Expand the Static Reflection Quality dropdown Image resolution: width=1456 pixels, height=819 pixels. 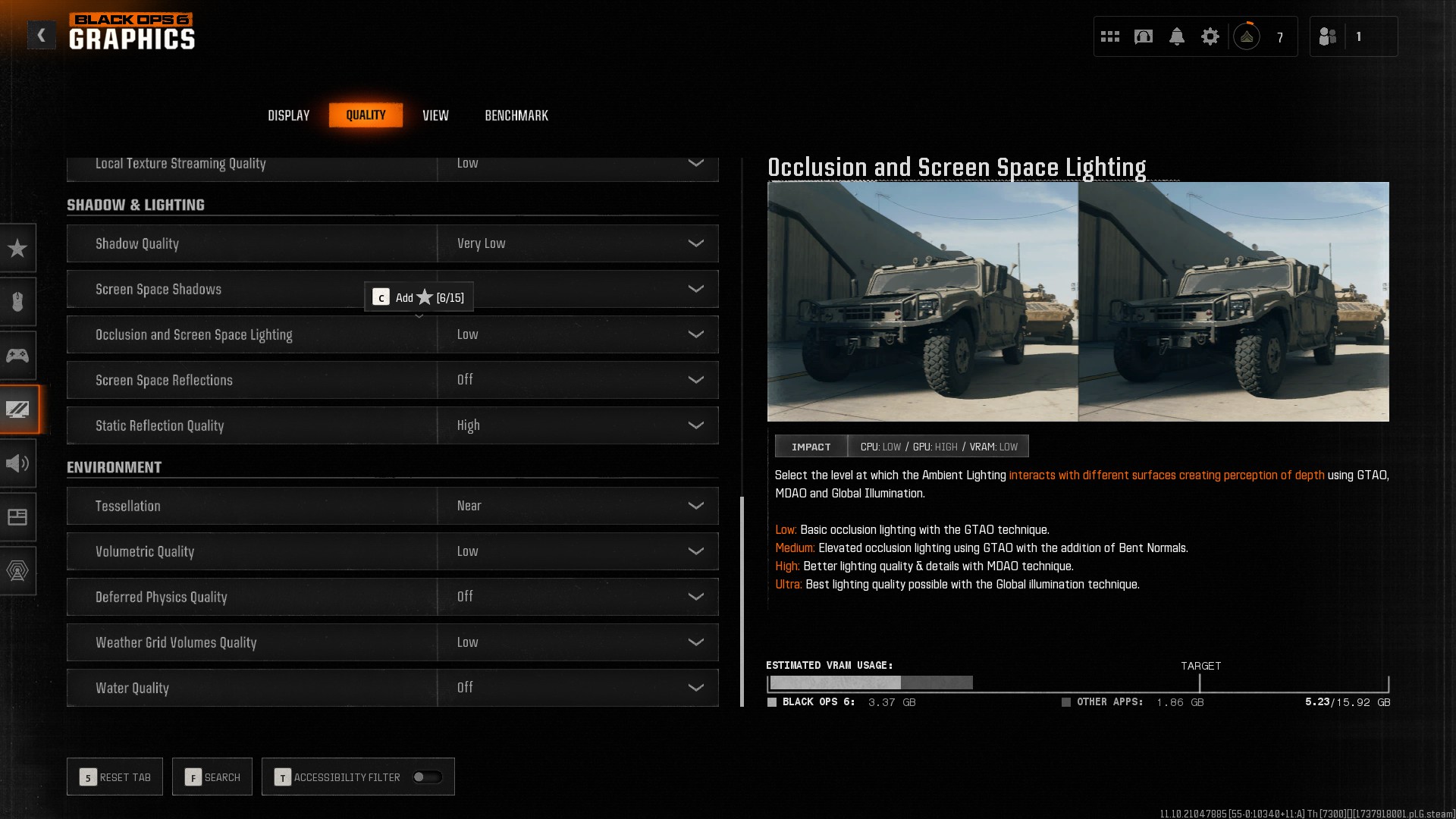[x=577, y=425]
